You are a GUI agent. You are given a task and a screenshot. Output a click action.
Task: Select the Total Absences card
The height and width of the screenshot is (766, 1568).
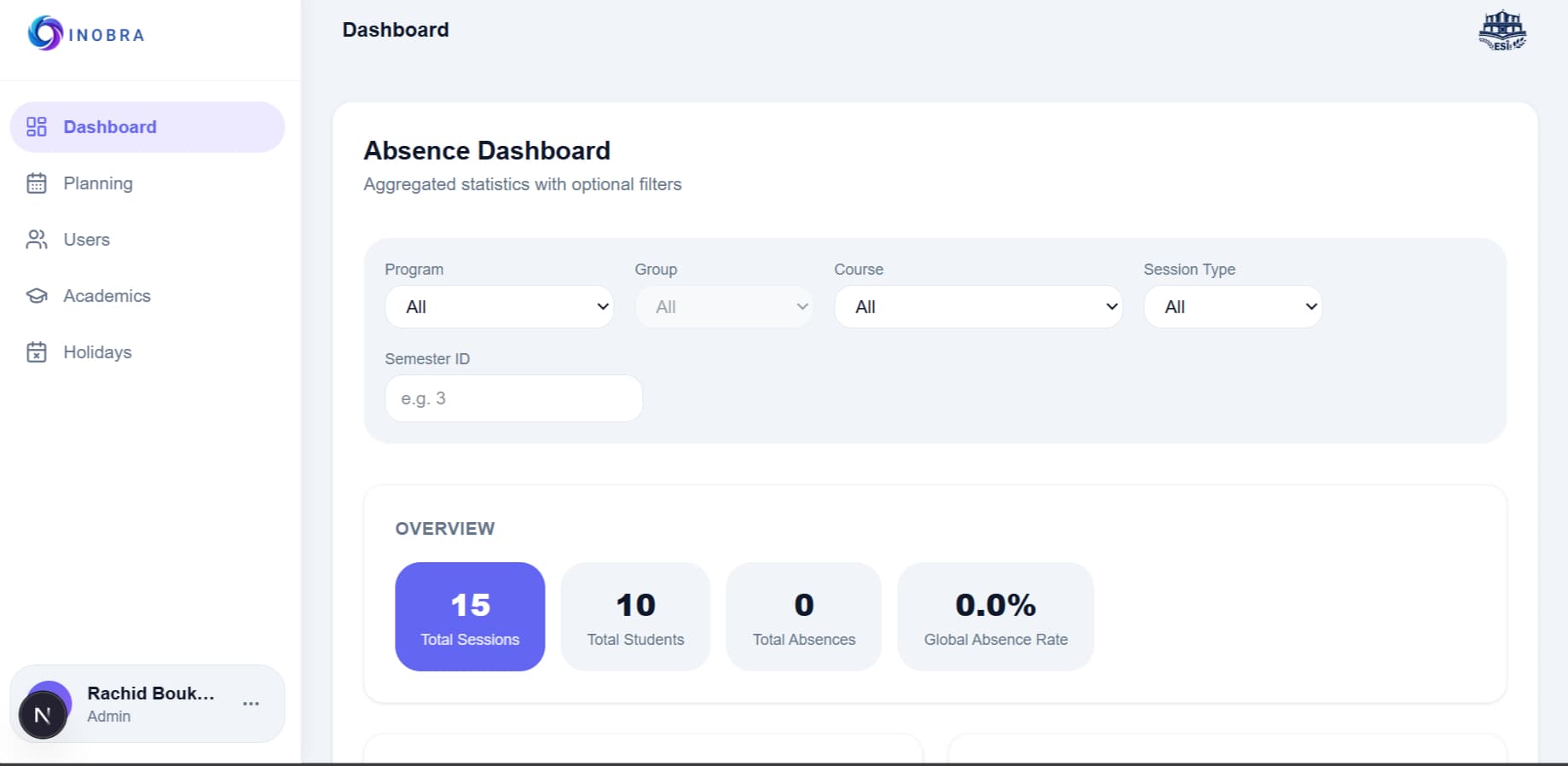coord(804,617)
